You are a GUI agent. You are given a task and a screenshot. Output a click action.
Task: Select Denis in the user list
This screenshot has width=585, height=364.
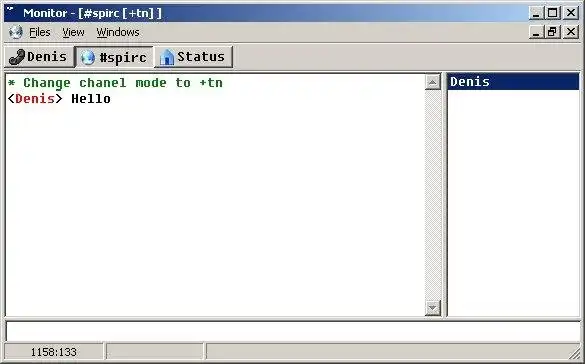pyautogui.click(x=513, y=82)
